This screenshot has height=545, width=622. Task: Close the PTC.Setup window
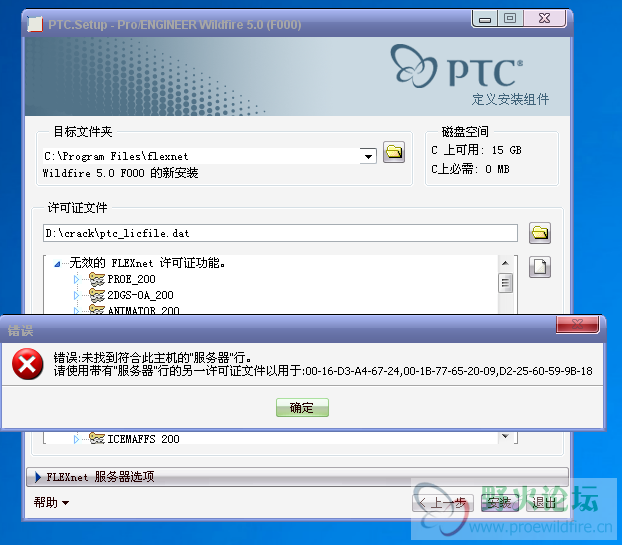tap(545, 18)
